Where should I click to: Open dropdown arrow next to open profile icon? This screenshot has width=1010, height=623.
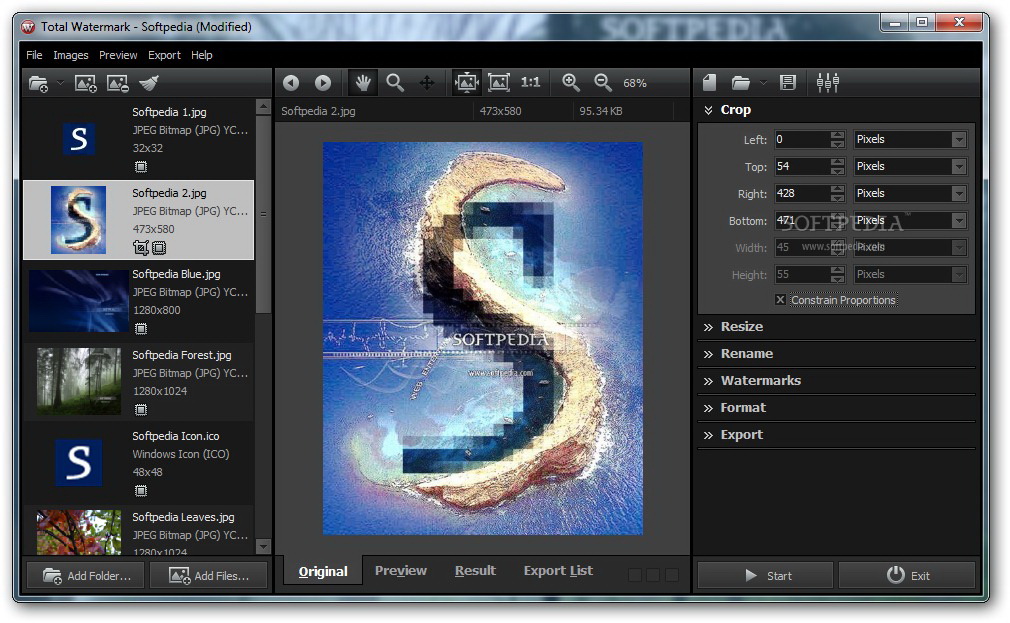point(763,82)
